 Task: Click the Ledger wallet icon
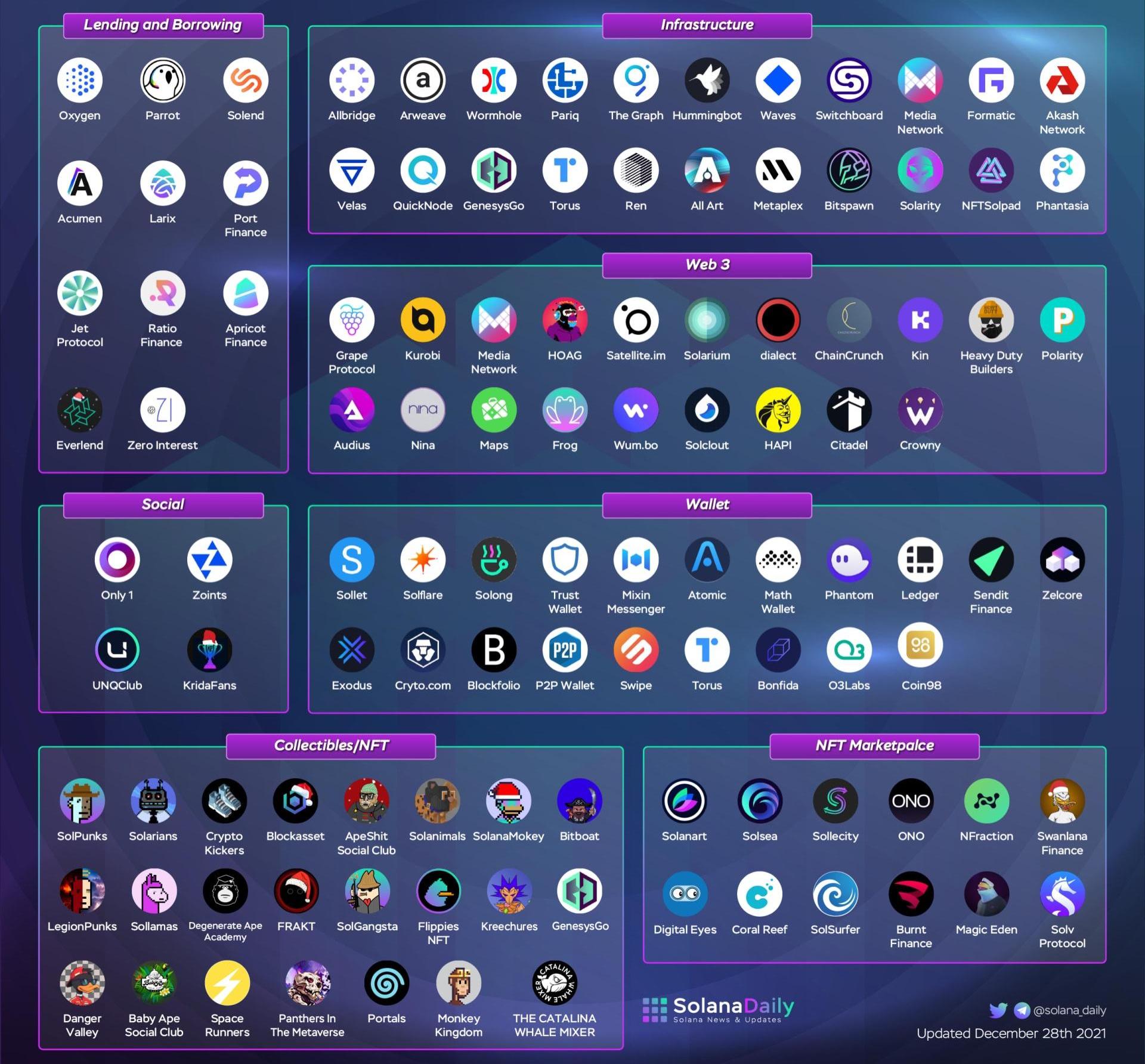tap(920, 559)
